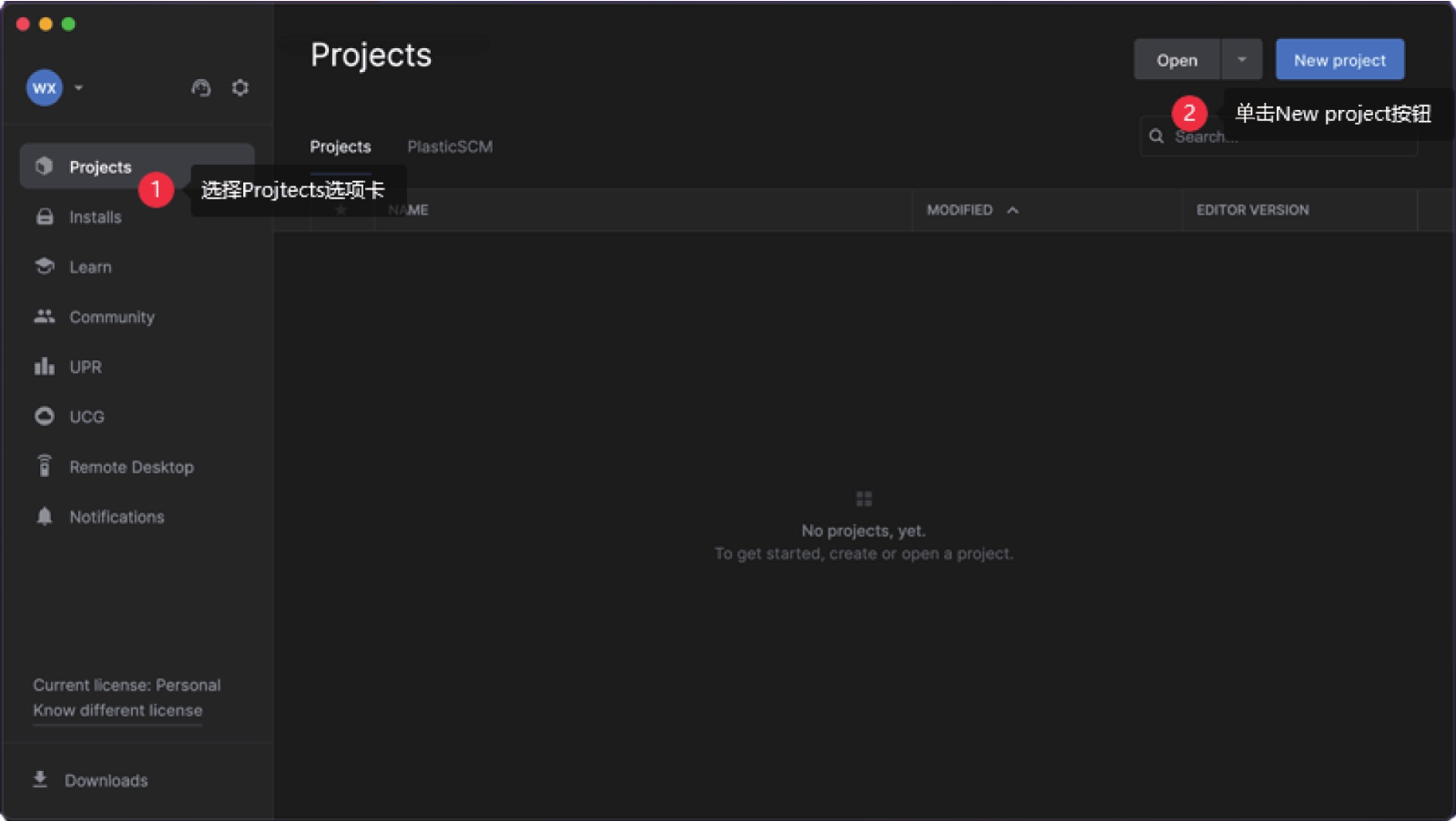This screenshot has width=1456, height=821.
Task: Sort by the MODIFIED column arrow
Action: tap(1013, 210)
